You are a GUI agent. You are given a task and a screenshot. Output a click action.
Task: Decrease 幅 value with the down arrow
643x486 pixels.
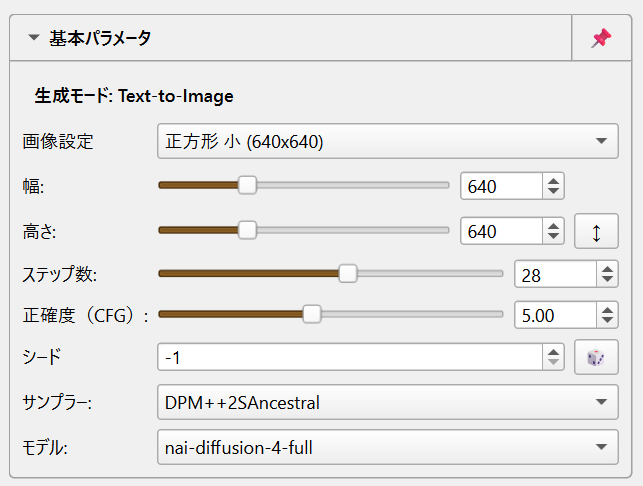[x=553, y=192]
